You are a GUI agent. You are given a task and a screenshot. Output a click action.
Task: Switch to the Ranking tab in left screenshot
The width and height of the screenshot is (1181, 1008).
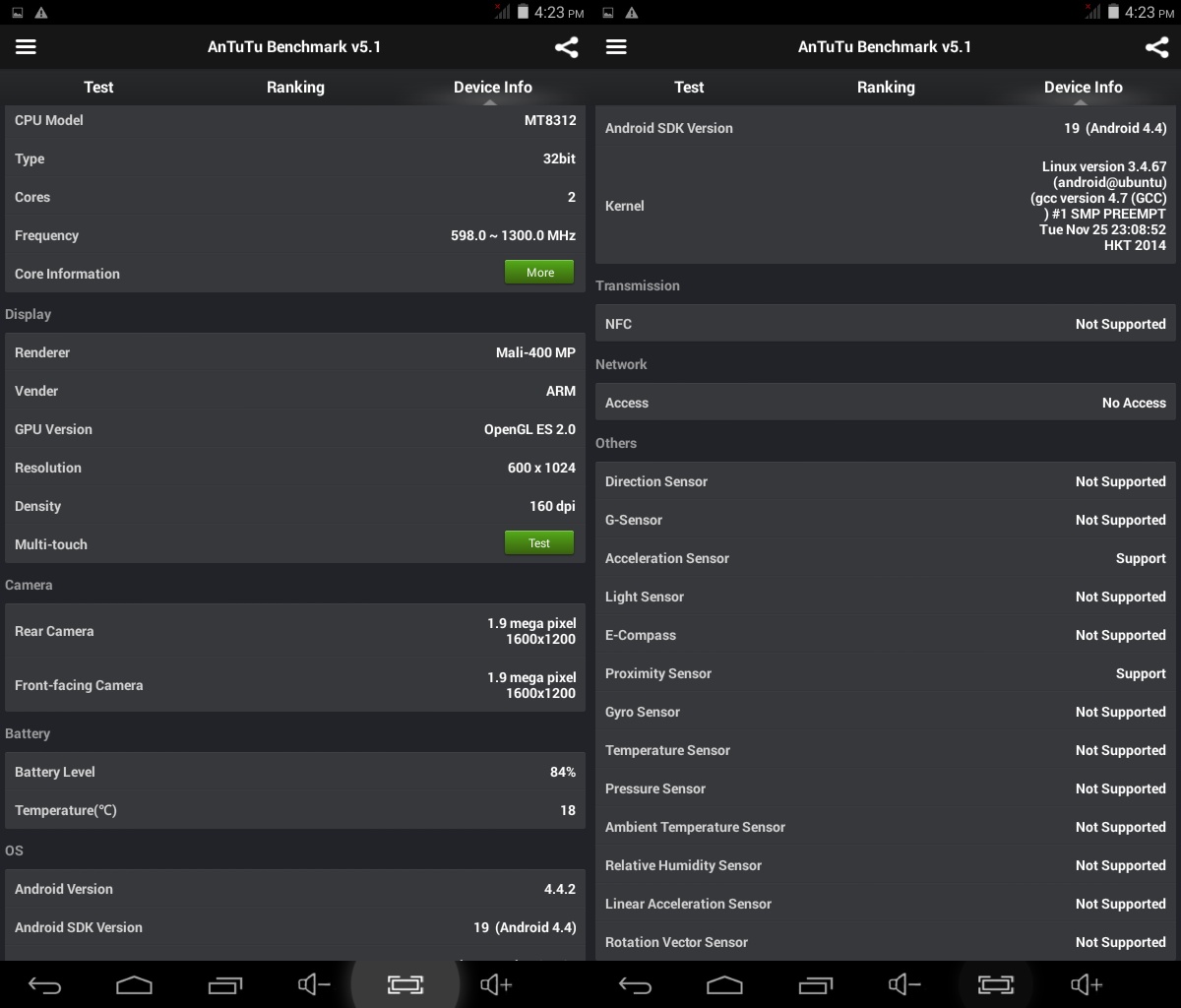coord(295,87)
